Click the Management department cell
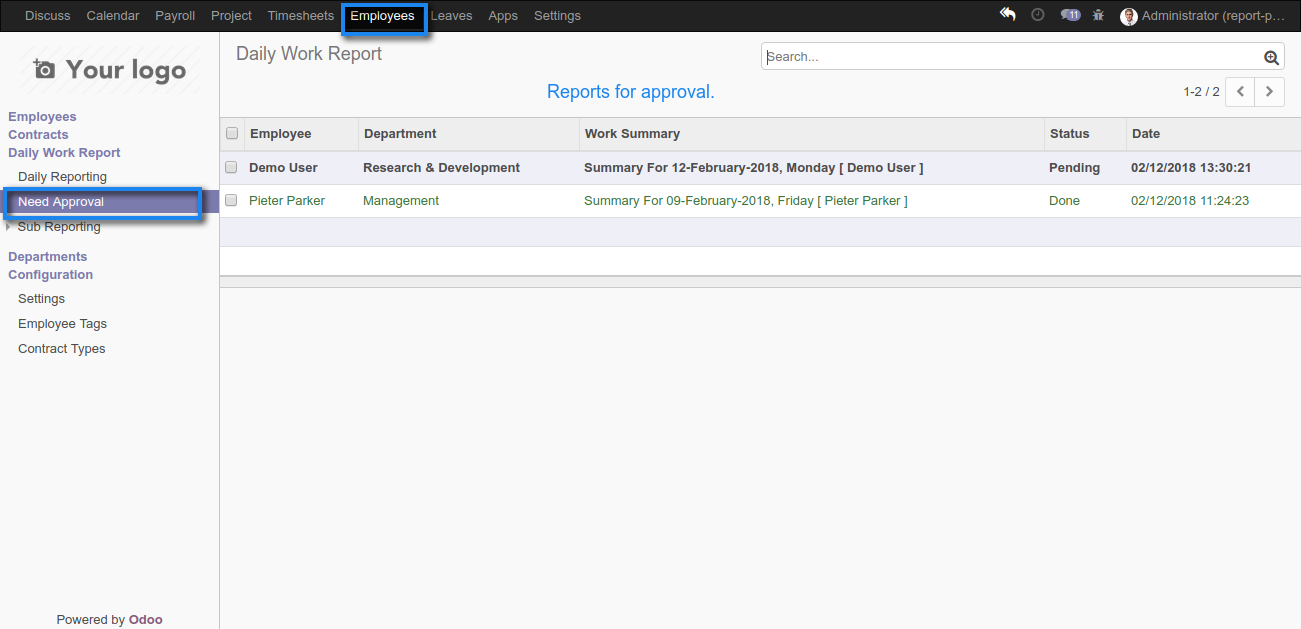 [401, 201]
